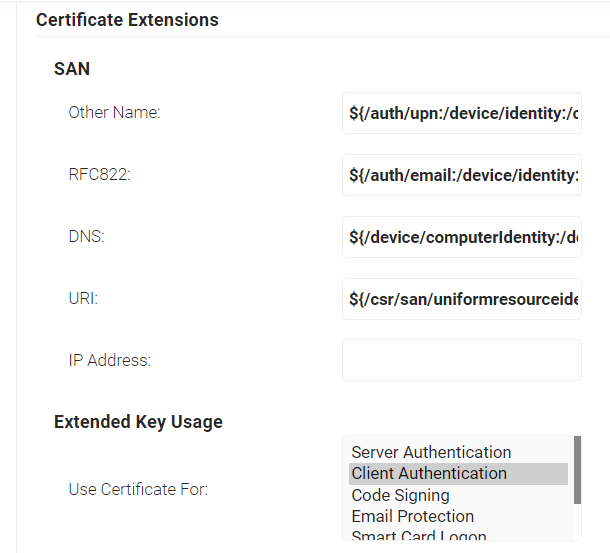Viewport: 610px width, 553px height.
Task: Select the URI input box
Action: click(461, 299)
